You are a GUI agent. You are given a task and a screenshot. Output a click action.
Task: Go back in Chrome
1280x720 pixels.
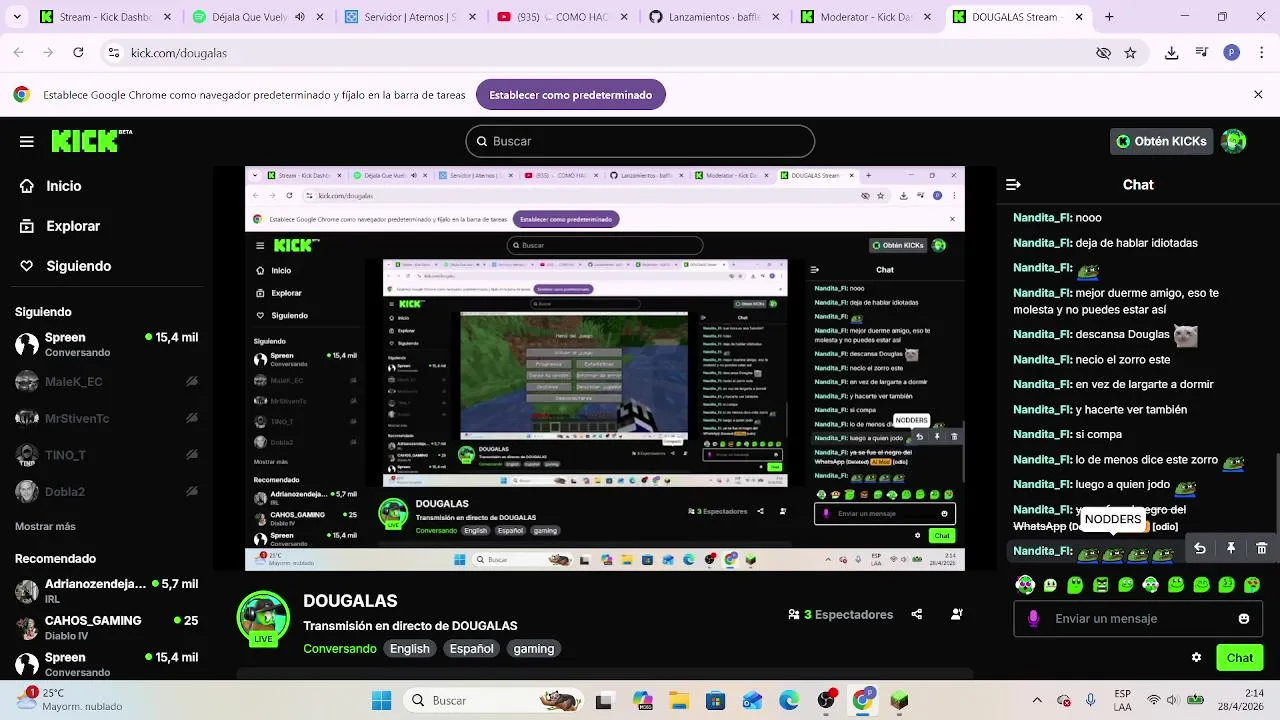(x=19, y=53)
